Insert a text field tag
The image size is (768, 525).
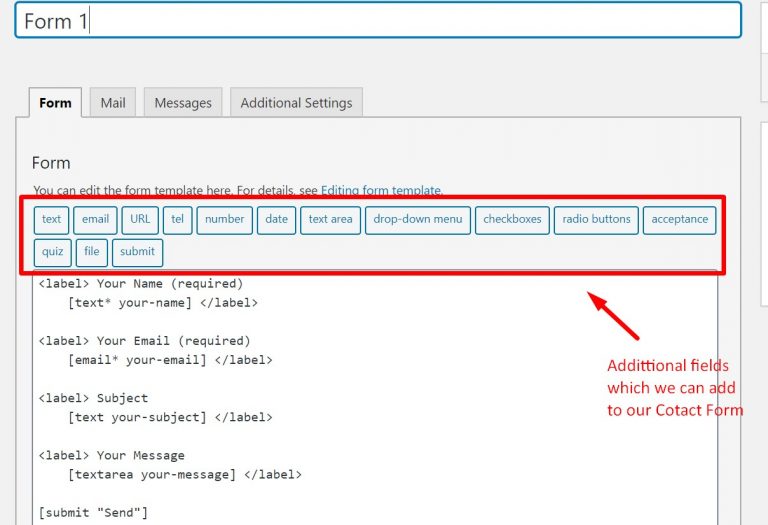point(51,220)
